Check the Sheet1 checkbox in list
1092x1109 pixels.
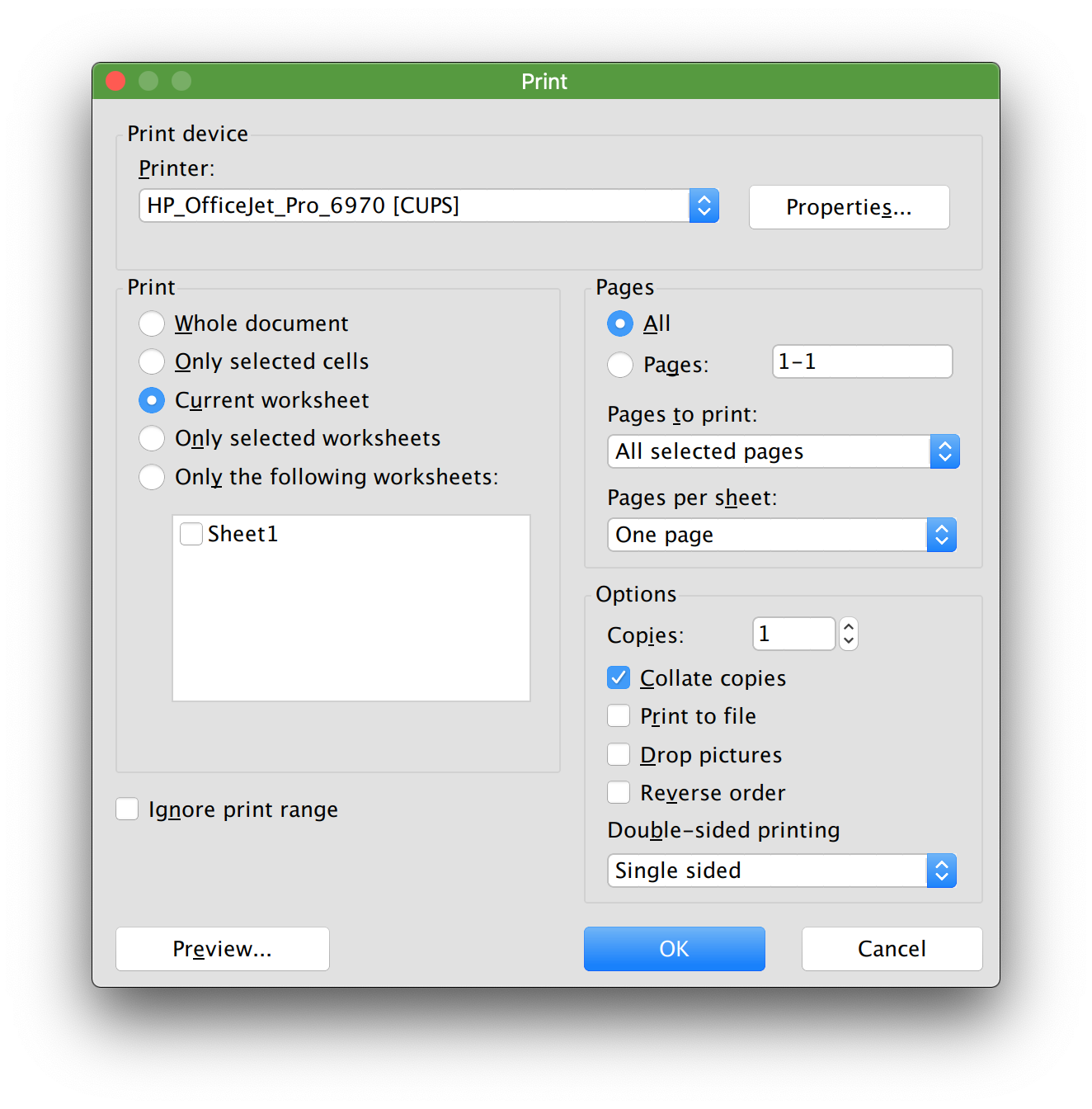(191, 534)
